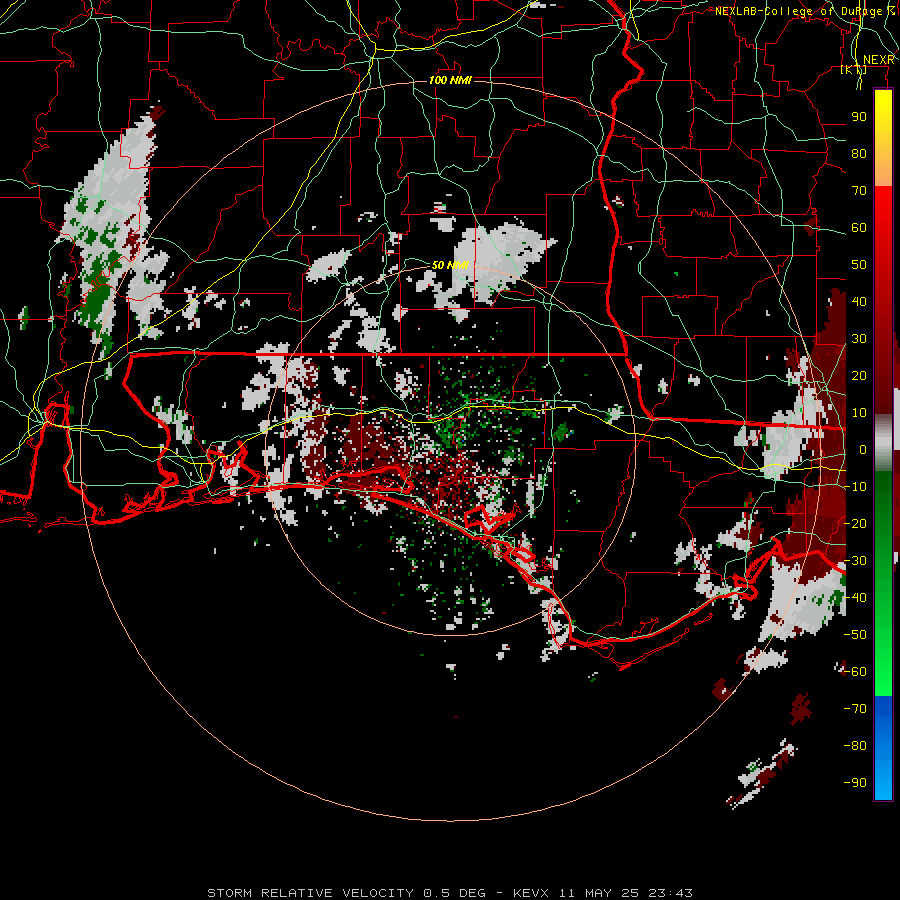
Task: Click the gray zero-velocity segment of color bar
Action: coord(883,443)
